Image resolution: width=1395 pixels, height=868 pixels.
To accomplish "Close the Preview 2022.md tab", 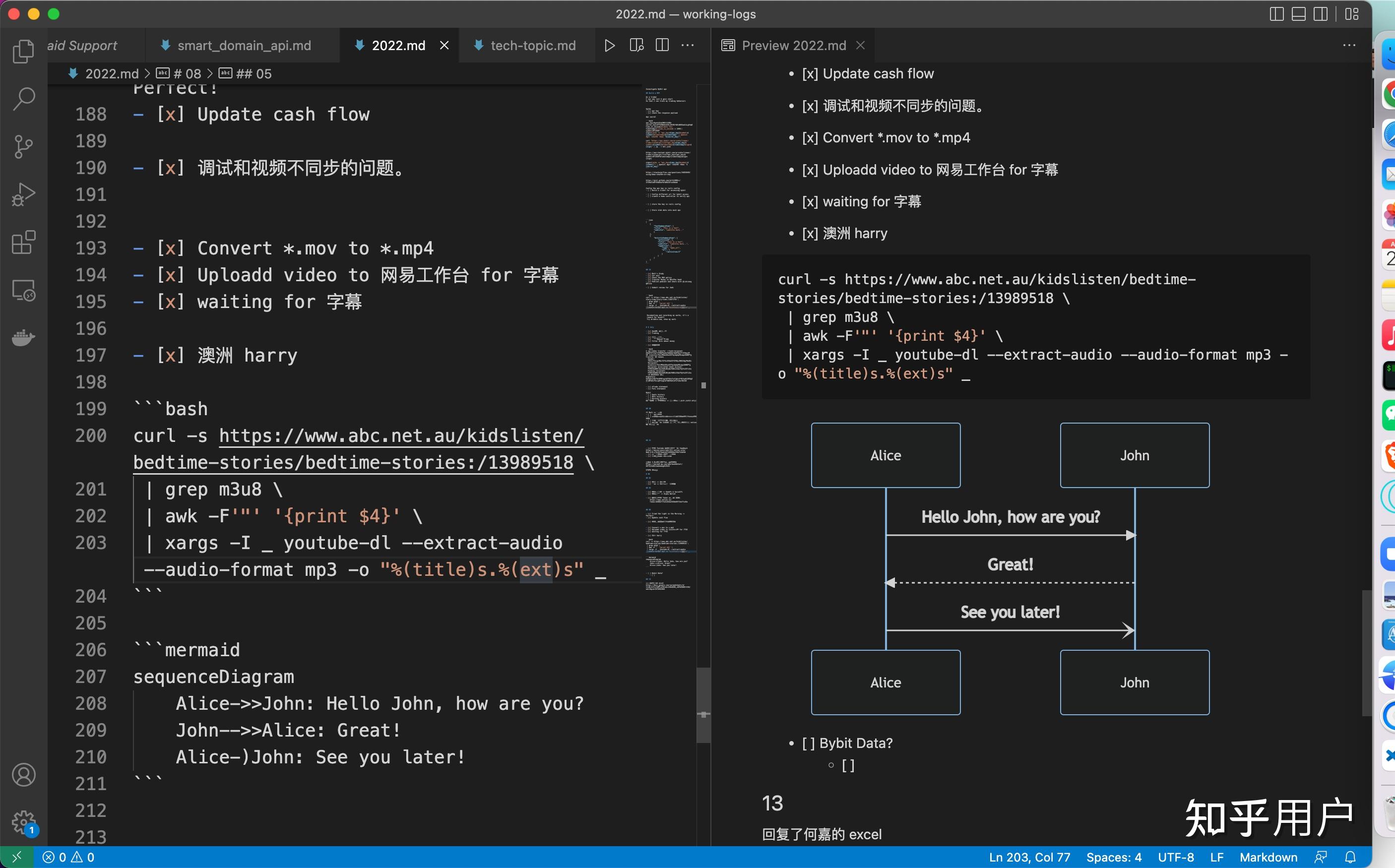I will [x=860, y=45].
